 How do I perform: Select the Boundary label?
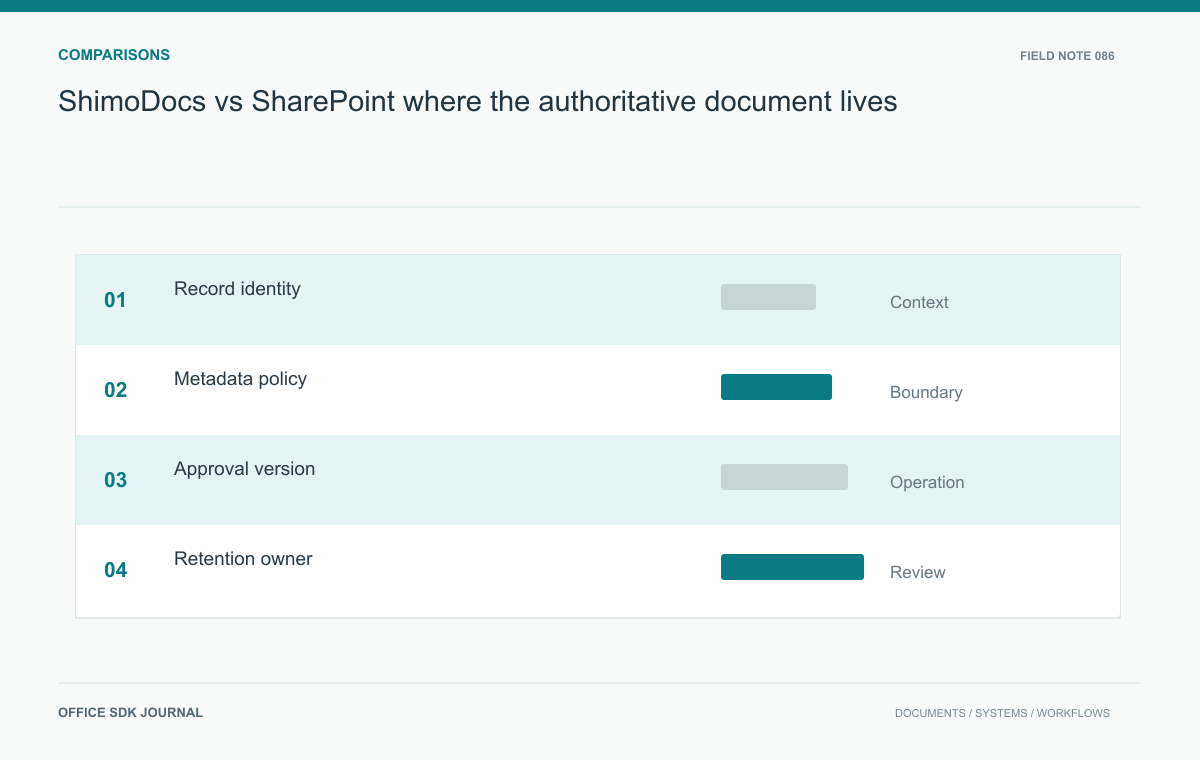[x=926, y=392]
